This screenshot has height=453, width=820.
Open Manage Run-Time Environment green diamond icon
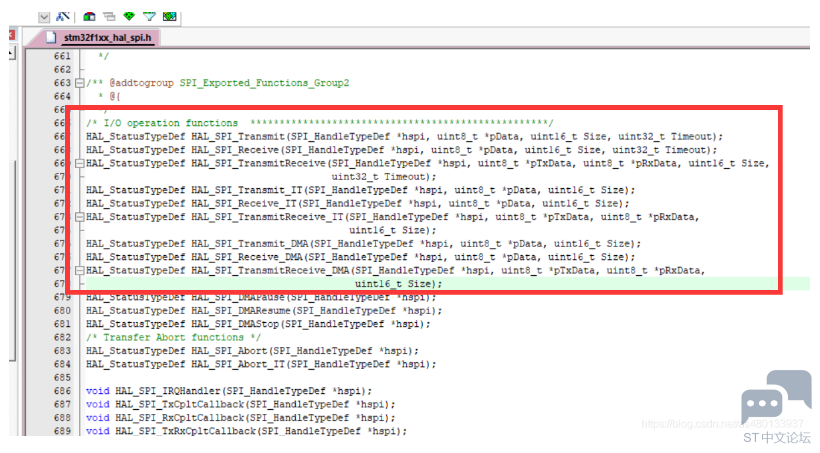tap(129, 16)
